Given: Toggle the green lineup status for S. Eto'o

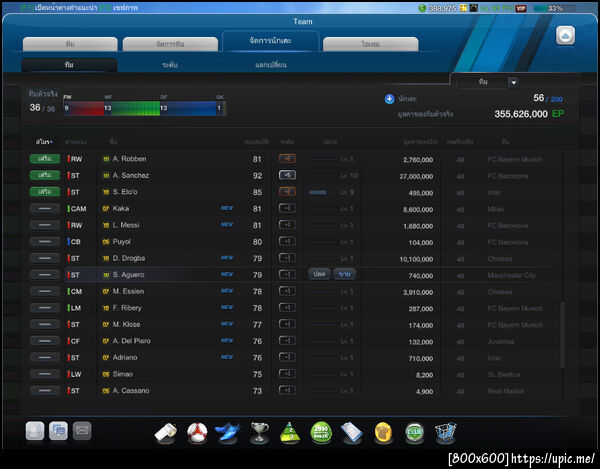Looking at the screenshot, I should pos(45,192).
